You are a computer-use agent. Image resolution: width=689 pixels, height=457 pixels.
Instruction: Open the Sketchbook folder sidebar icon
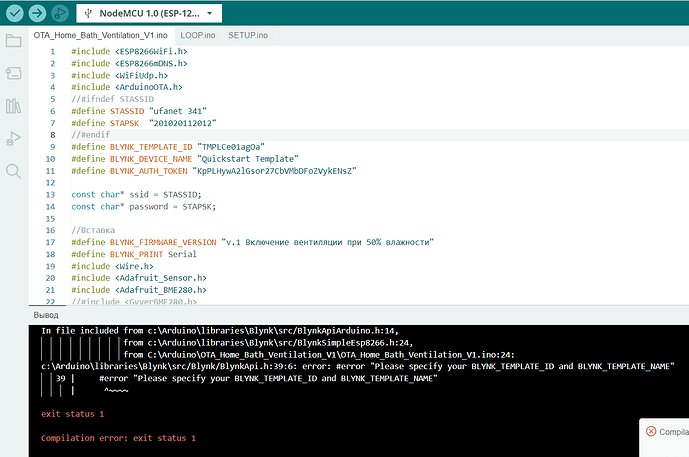coord(14,41)
